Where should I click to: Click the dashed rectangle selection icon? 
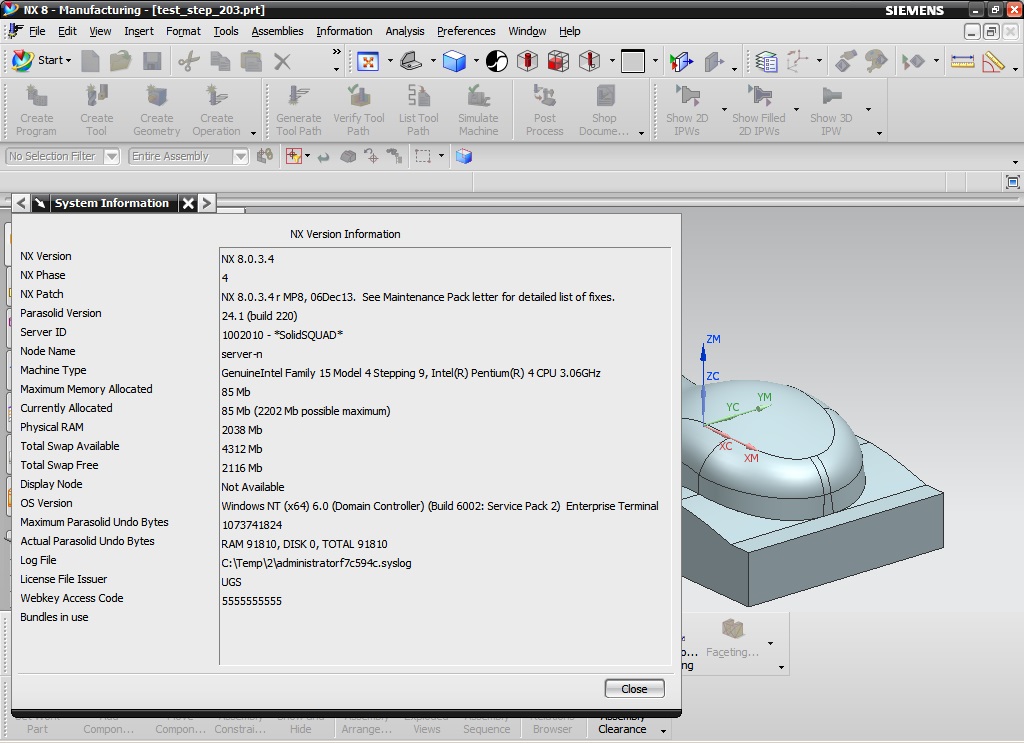(x=423, y=157)
